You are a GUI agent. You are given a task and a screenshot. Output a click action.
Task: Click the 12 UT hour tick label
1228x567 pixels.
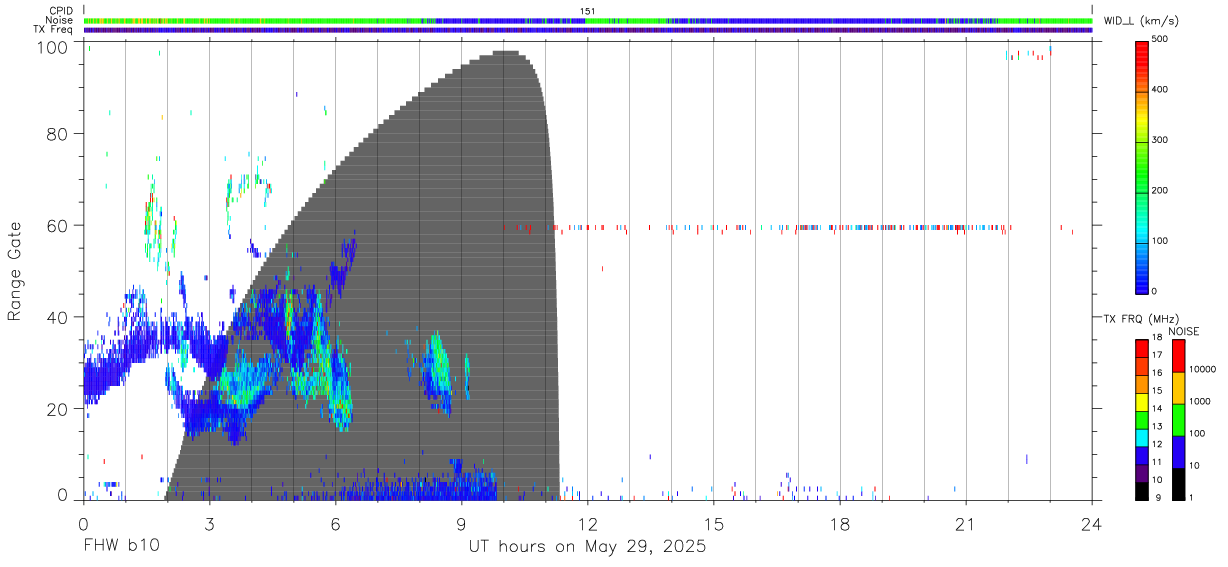588,522
